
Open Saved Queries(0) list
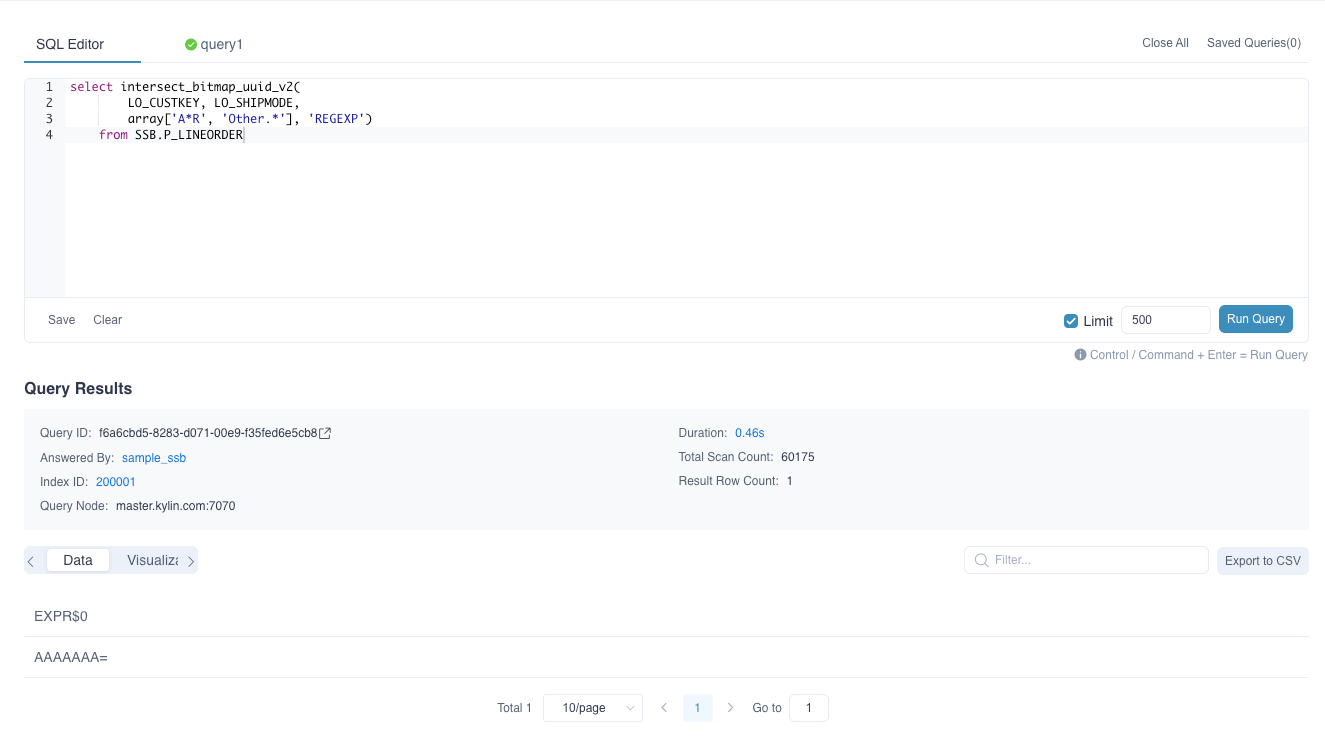[1253, 43]
